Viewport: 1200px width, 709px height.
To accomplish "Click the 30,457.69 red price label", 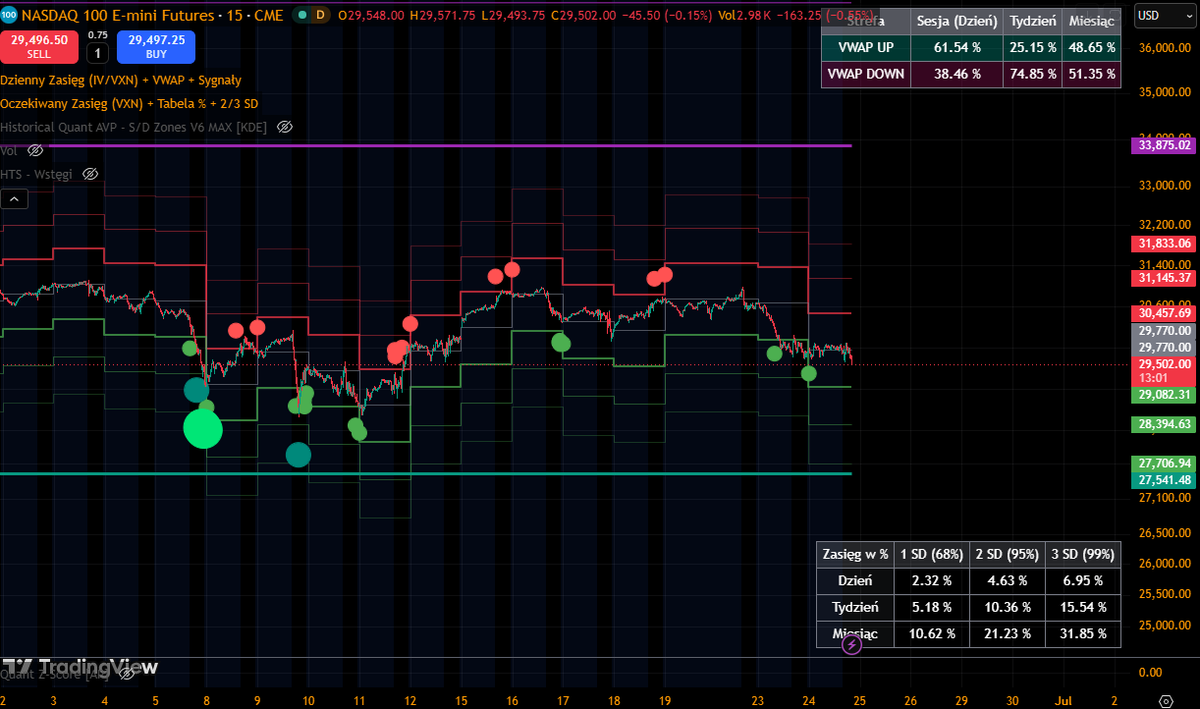I will pos(1165,313).
